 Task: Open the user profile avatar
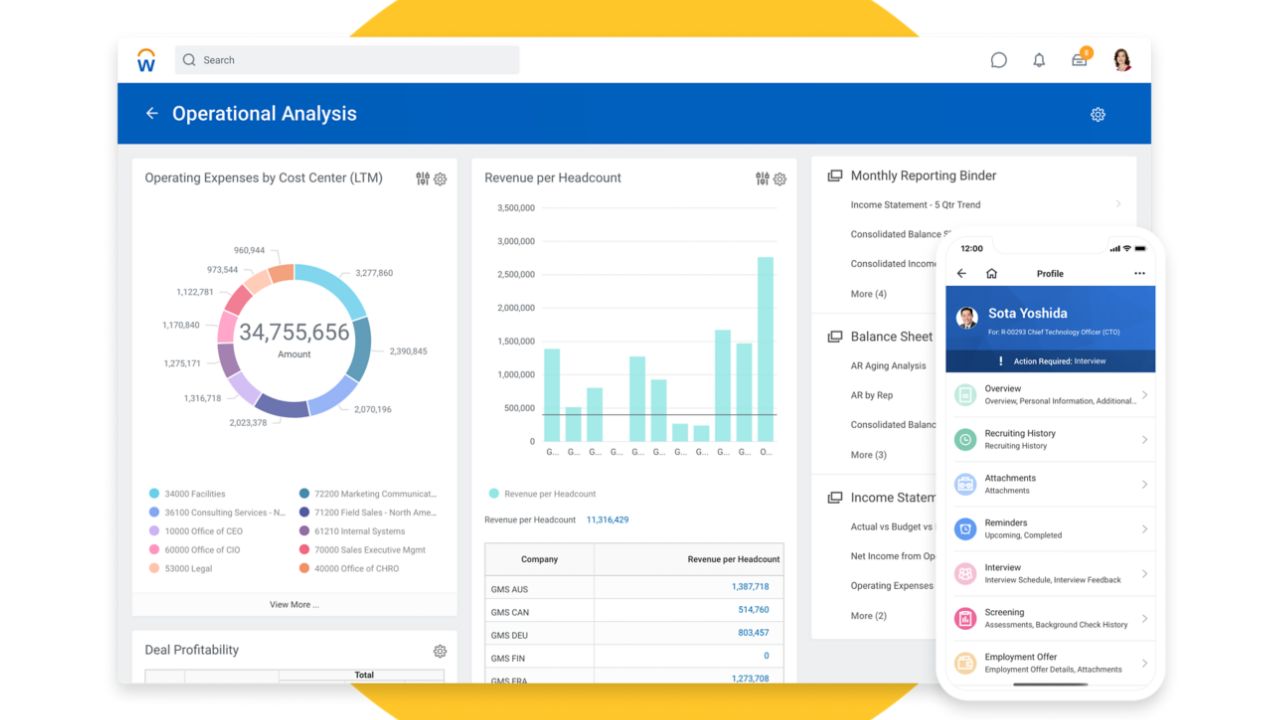1122,60
